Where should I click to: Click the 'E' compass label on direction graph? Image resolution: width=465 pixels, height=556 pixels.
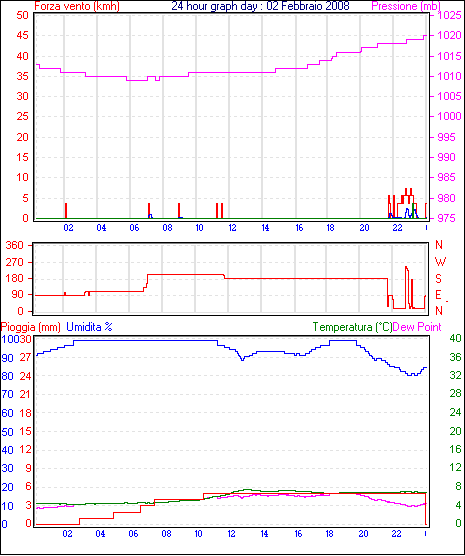[438, 295]
